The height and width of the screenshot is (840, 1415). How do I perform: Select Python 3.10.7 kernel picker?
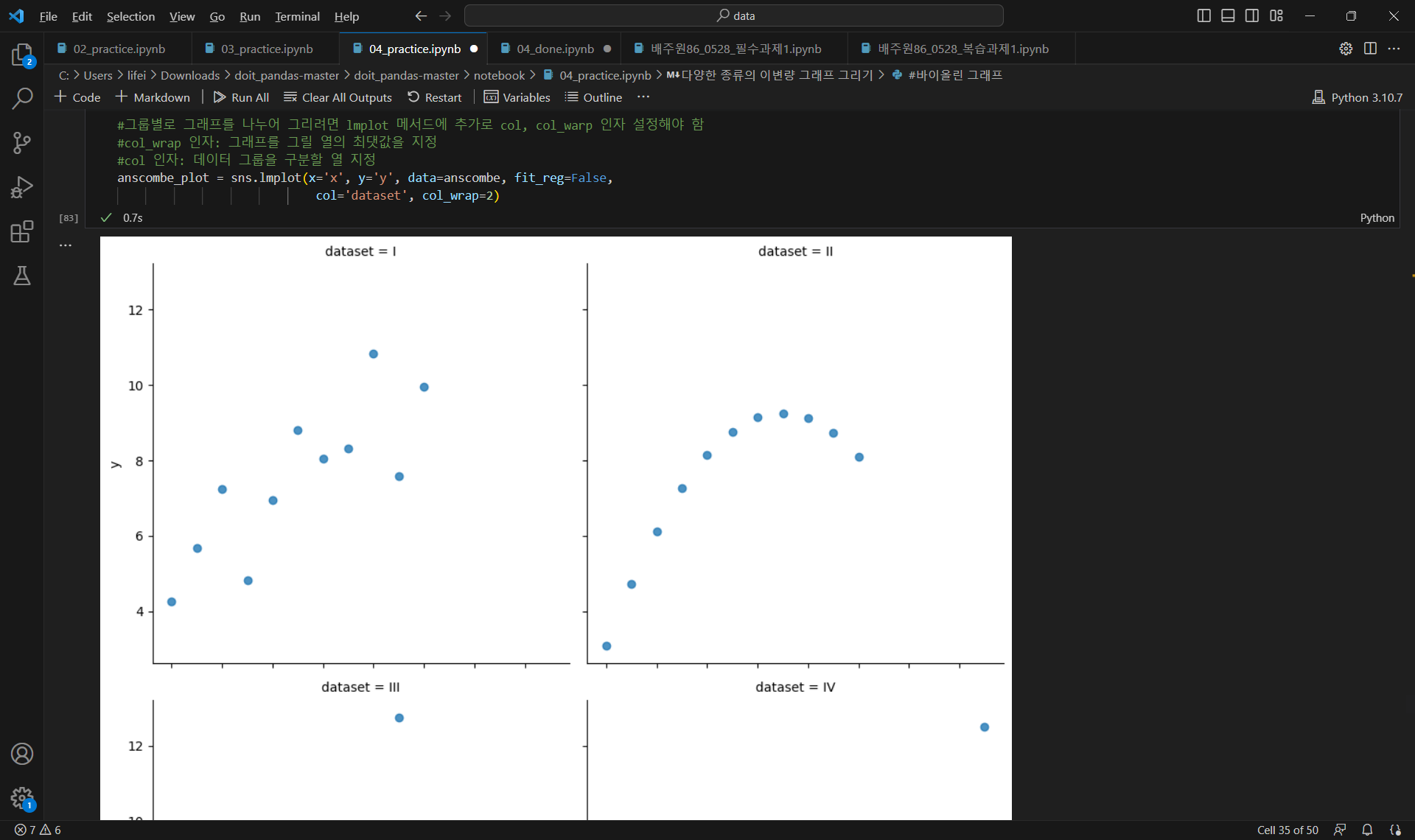1358,97
